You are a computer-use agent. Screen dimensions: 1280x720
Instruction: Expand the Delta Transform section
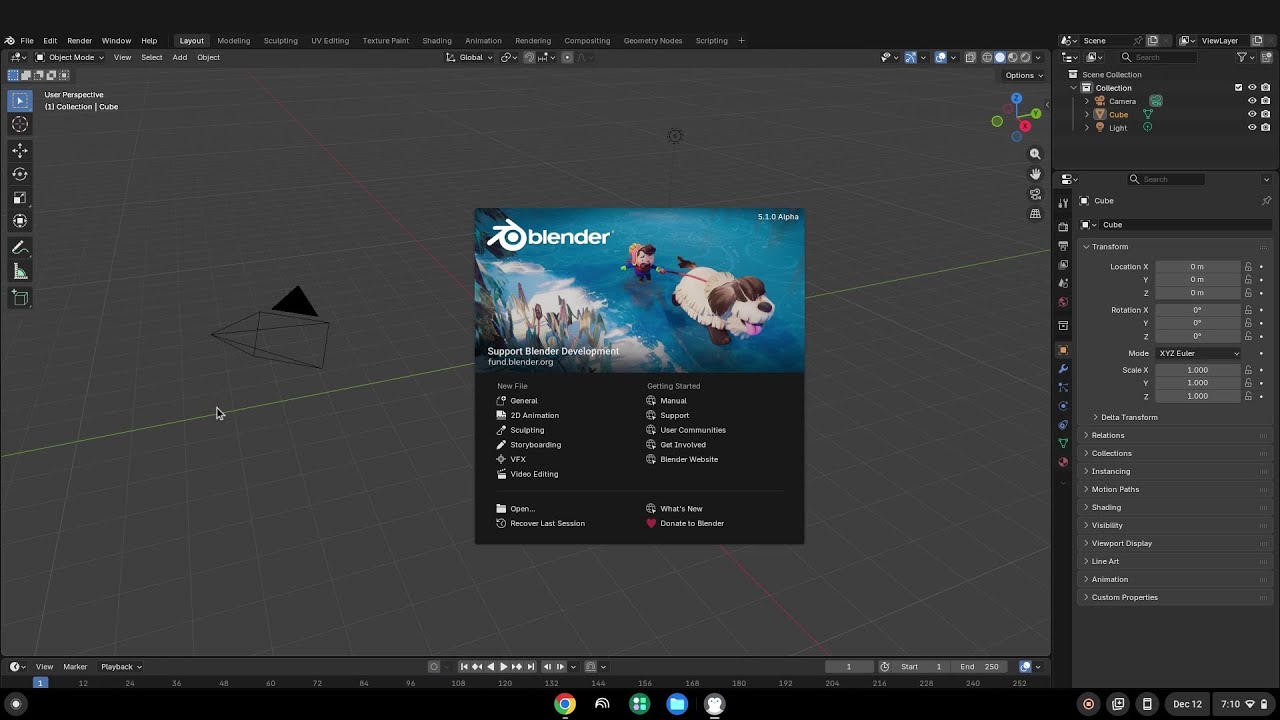pyautogui.click(x=1129, y=417)
